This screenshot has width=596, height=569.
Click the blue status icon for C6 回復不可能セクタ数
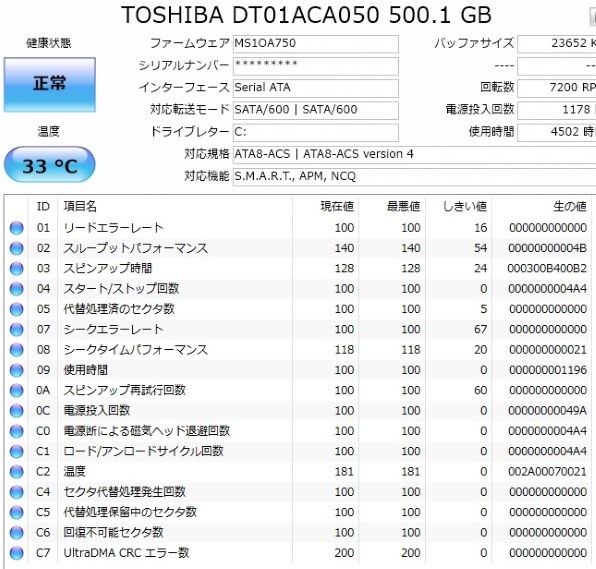point(16,533)
